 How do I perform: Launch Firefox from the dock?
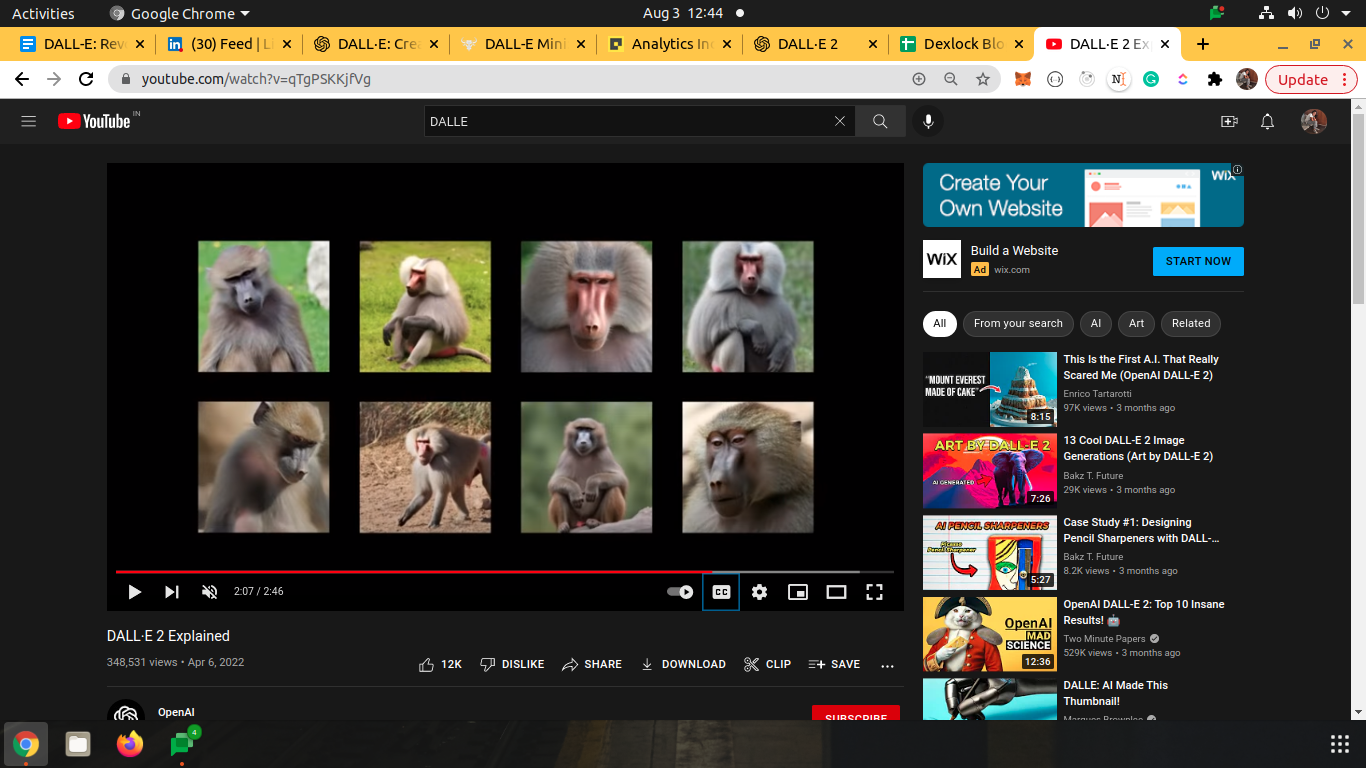pos(130,744)
